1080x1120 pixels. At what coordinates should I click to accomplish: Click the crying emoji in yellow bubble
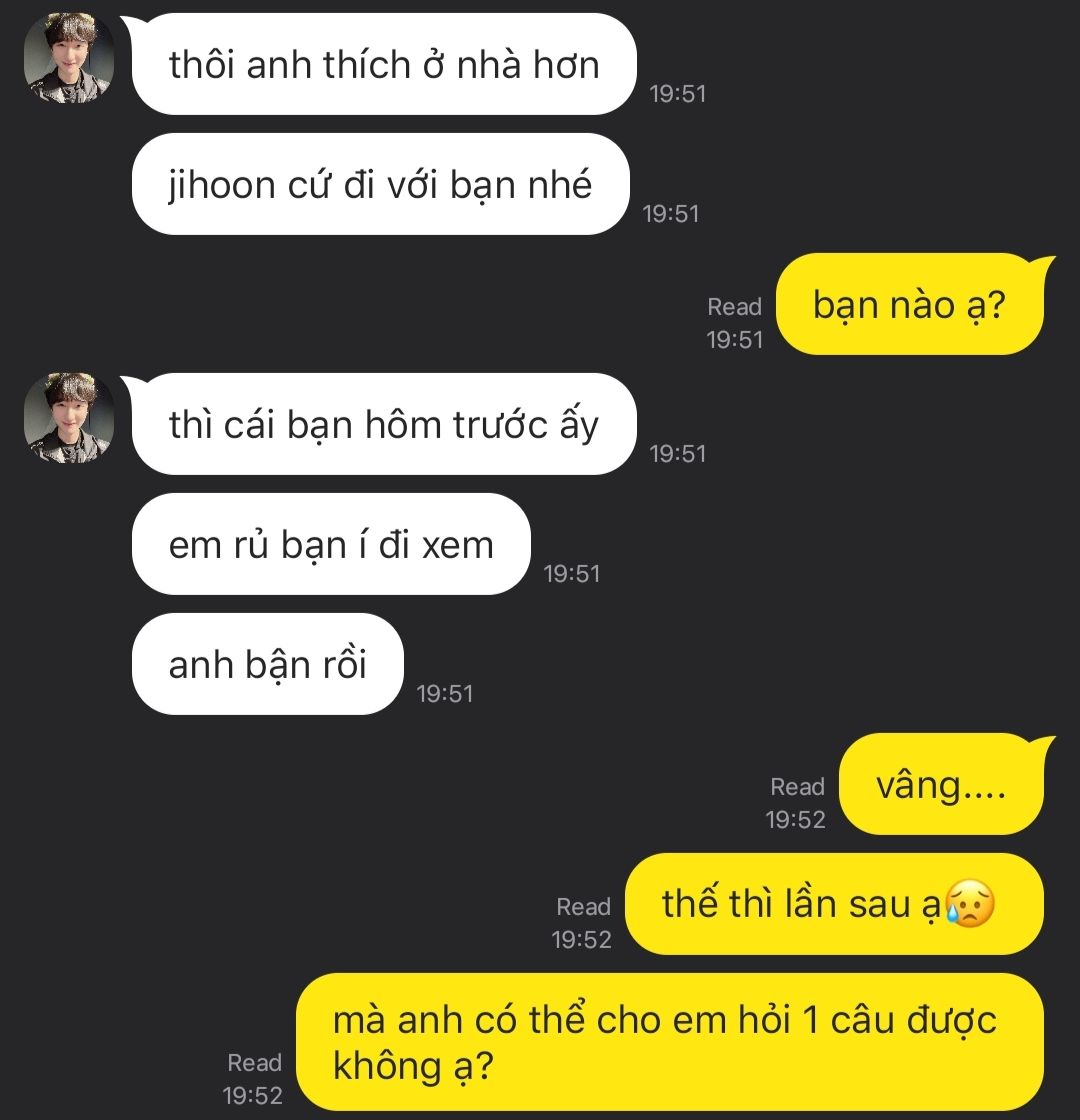pyautogui.click(x=969, y=905)
